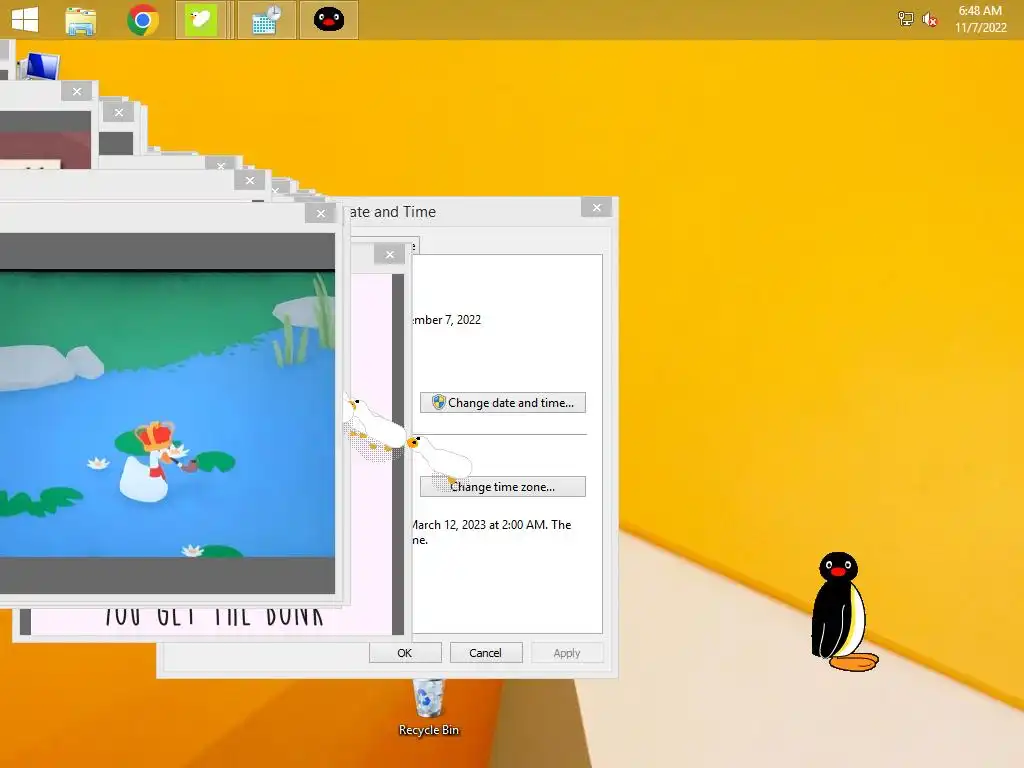Select the Desktop Goose taskbar icon
1024x768 pixels.
pos(200,20)
